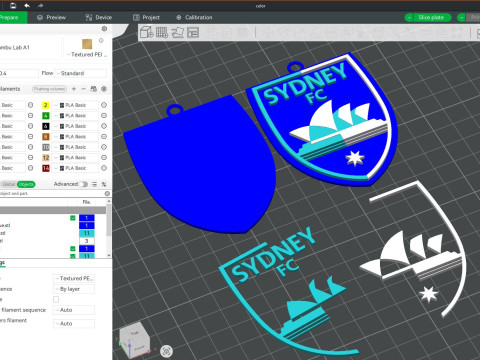
Task: Click the Auto orient toolbar icon
Action: 178,32
